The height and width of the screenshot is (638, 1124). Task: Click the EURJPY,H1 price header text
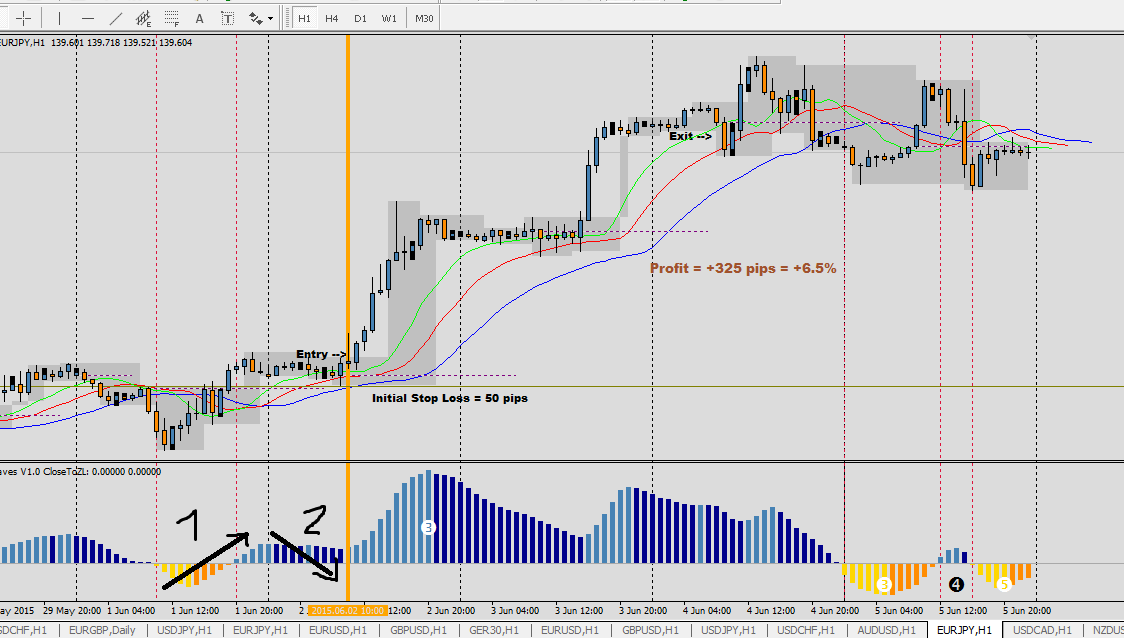(x=96, y=43)
